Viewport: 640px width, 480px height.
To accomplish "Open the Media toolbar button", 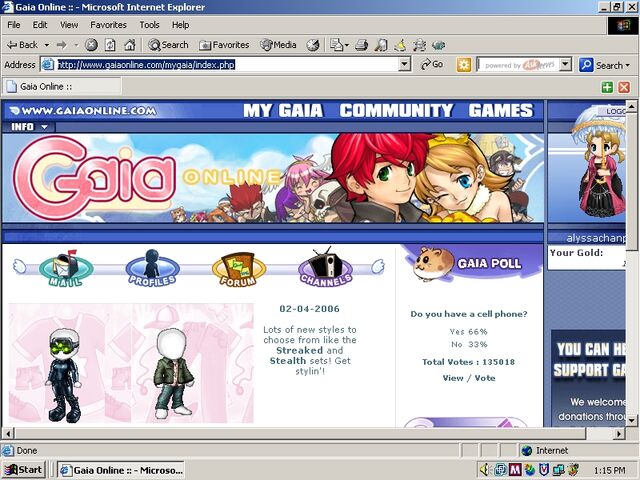I will (278, 45).
